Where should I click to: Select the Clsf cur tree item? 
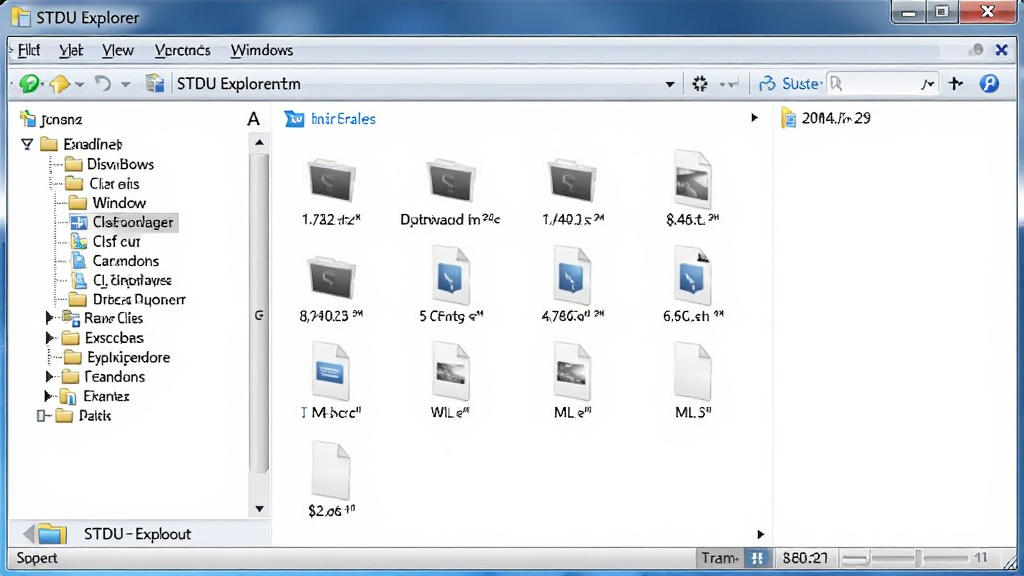(x=106, y=242)
